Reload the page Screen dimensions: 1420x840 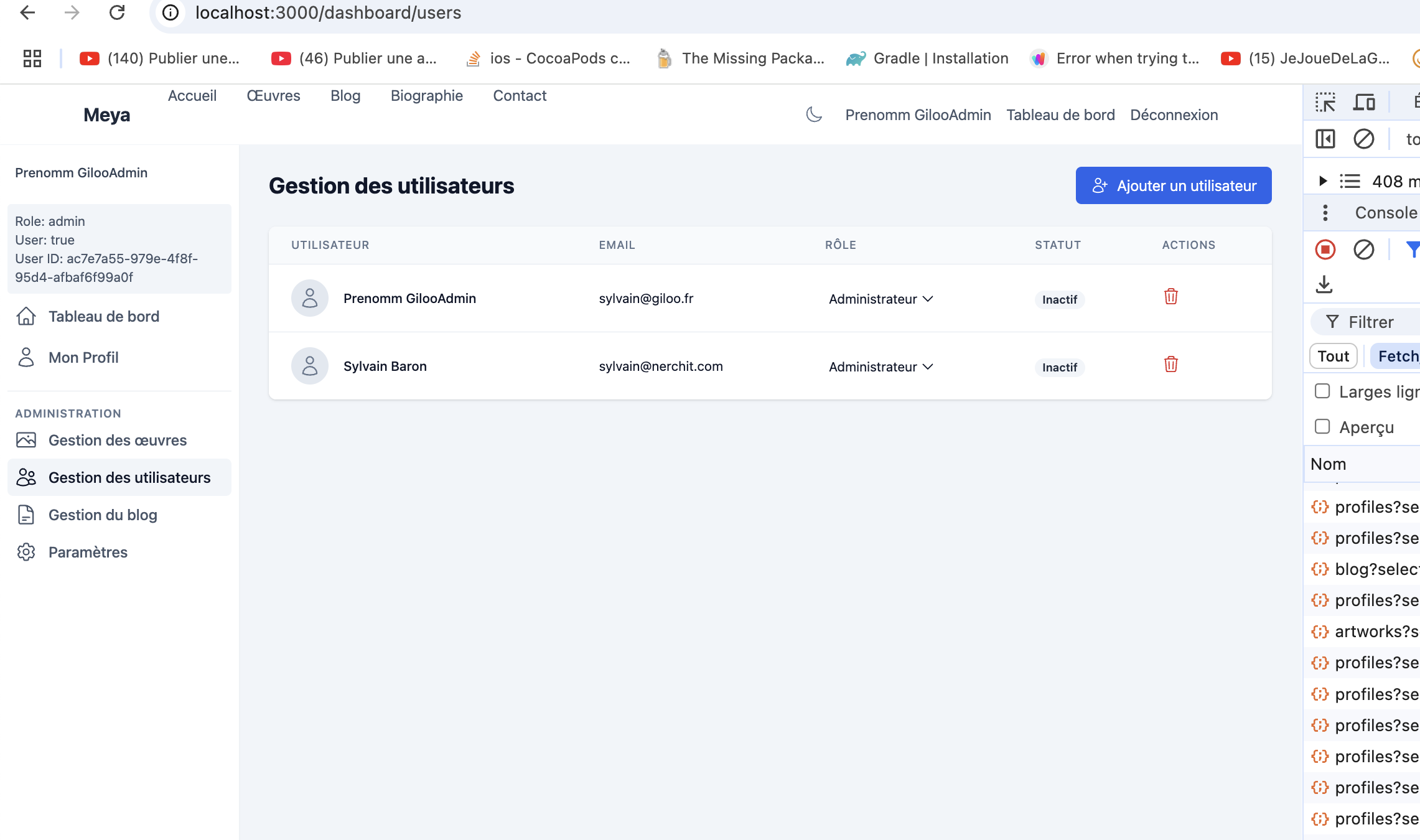[x=117, y=12]
